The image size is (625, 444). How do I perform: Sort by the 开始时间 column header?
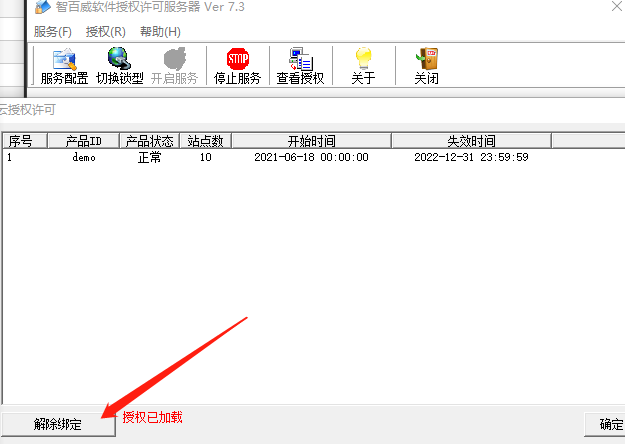311,141
